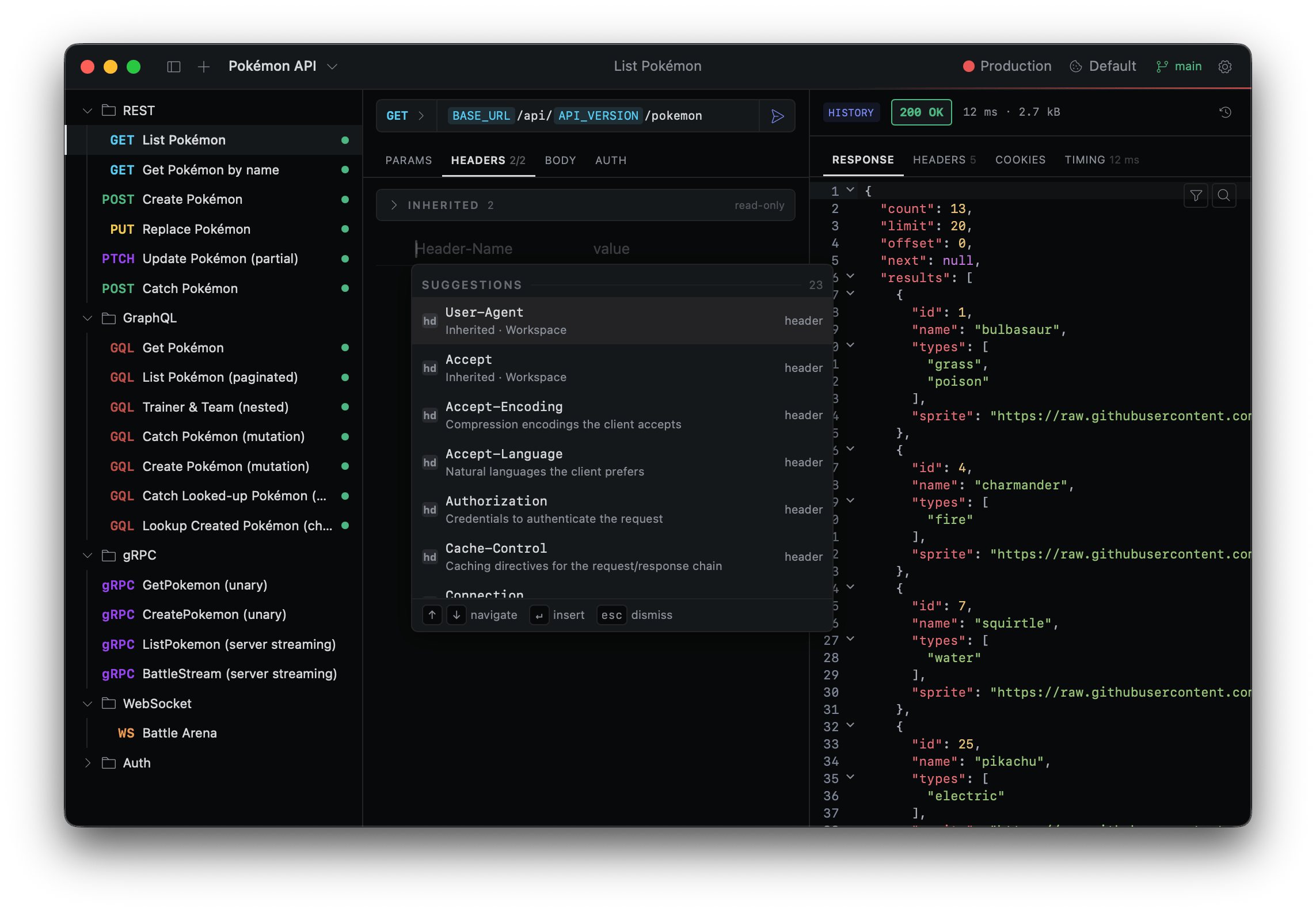
Task: Click the REST folder icon
Action: click(109, 110)
